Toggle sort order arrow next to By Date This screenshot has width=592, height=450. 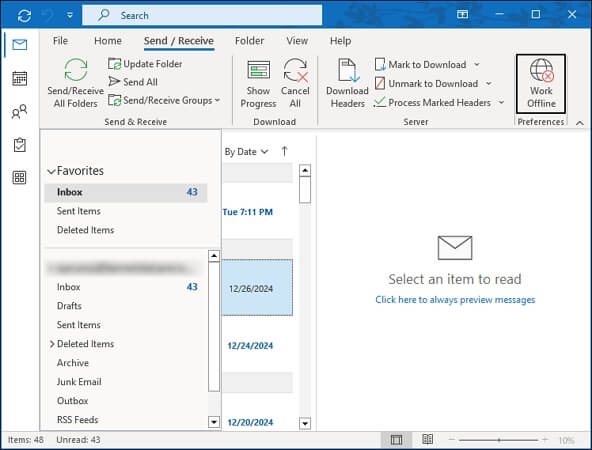pos(285,151)
